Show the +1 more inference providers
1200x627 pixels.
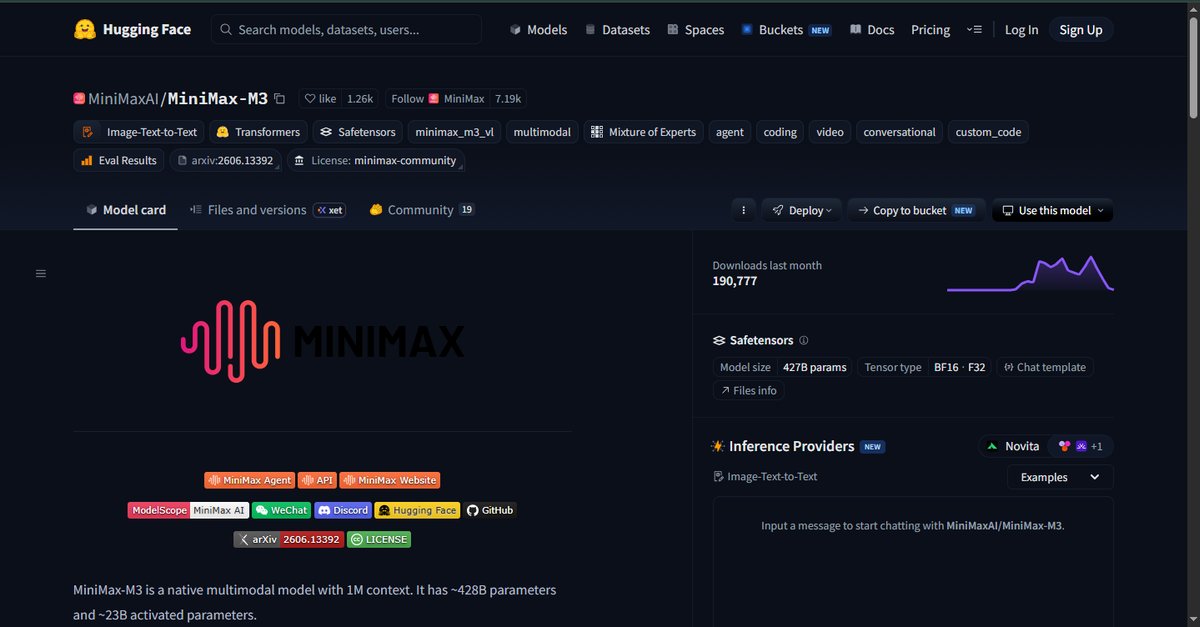(x=1081, y=446)
